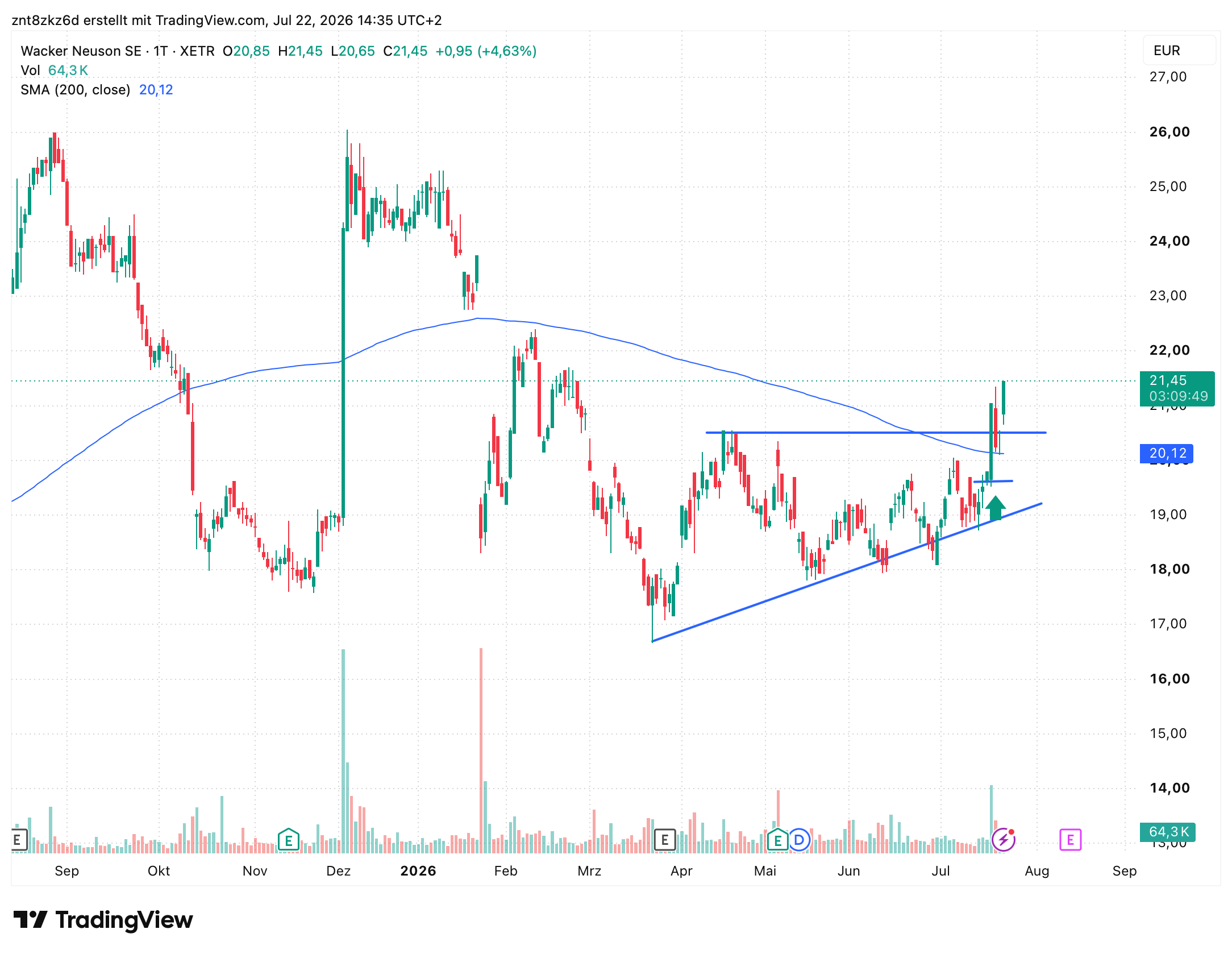
Task: Click the blue 20,12 SMA price label
Action: click(1167, 453)
